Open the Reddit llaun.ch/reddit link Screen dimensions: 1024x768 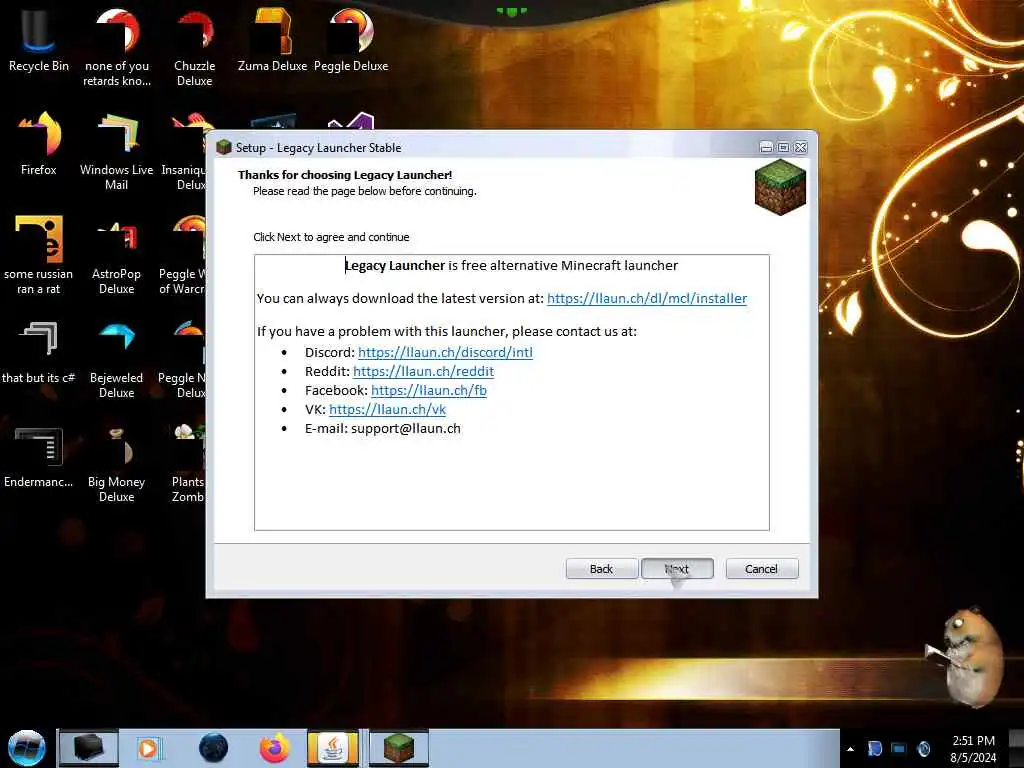click(423, 372)
